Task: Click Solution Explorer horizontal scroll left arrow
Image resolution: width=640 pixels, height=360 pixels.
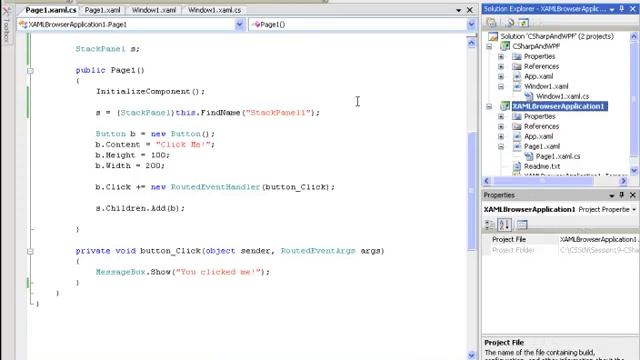Action: [487, 181]
